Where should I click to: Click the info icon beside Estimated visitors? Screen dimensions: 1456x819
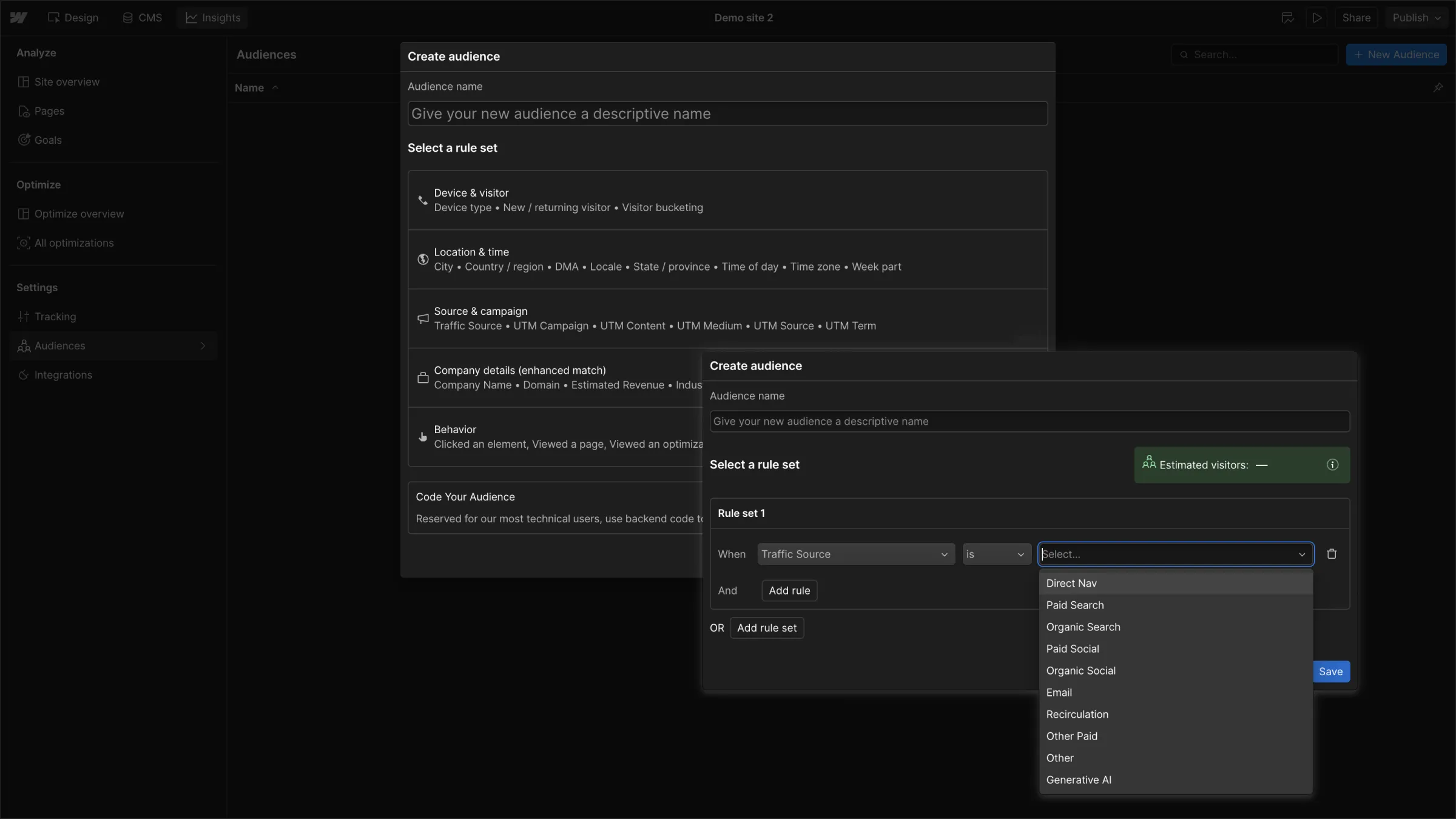(x=1332, y=465)
